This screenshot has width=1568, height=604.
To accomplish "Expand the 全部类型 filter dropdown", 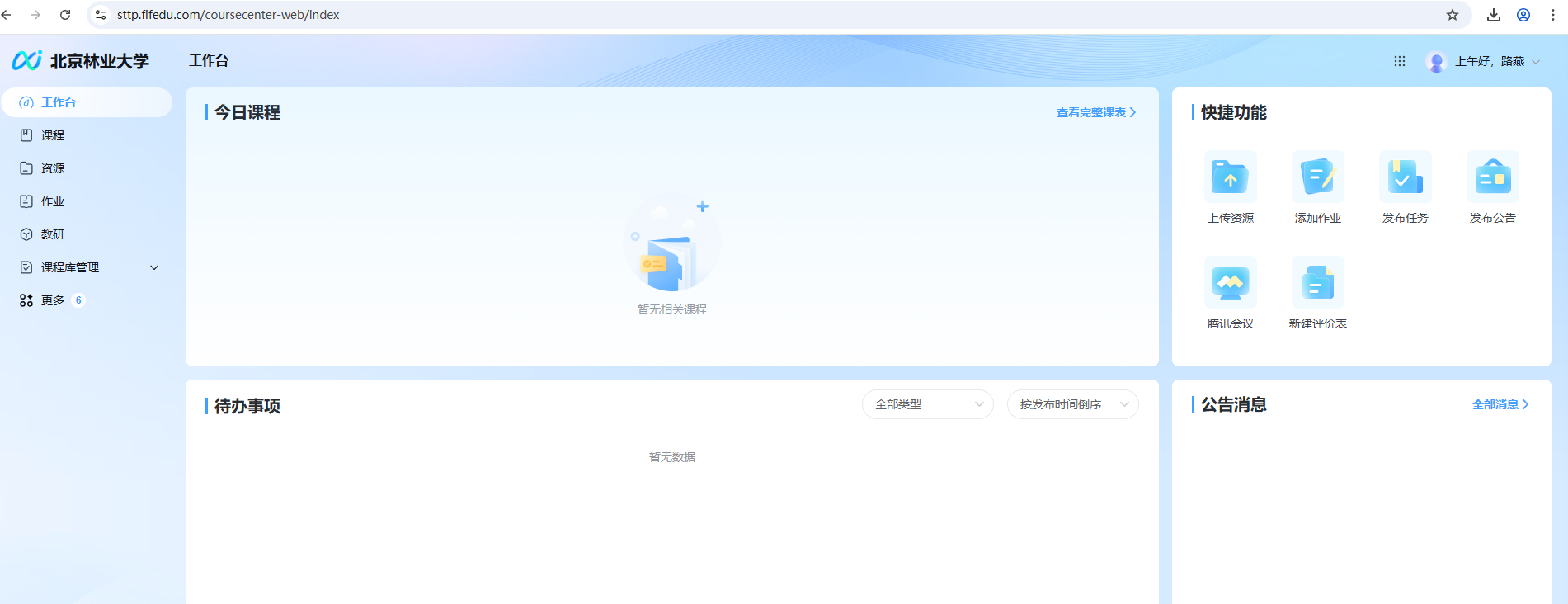I will tap(928, 404).
